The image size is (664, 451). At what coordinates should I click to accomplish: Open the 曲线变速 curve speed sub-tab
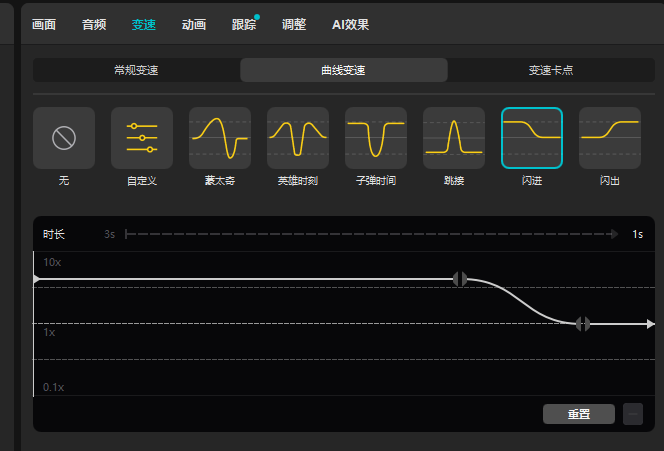[x=343, y=71]
